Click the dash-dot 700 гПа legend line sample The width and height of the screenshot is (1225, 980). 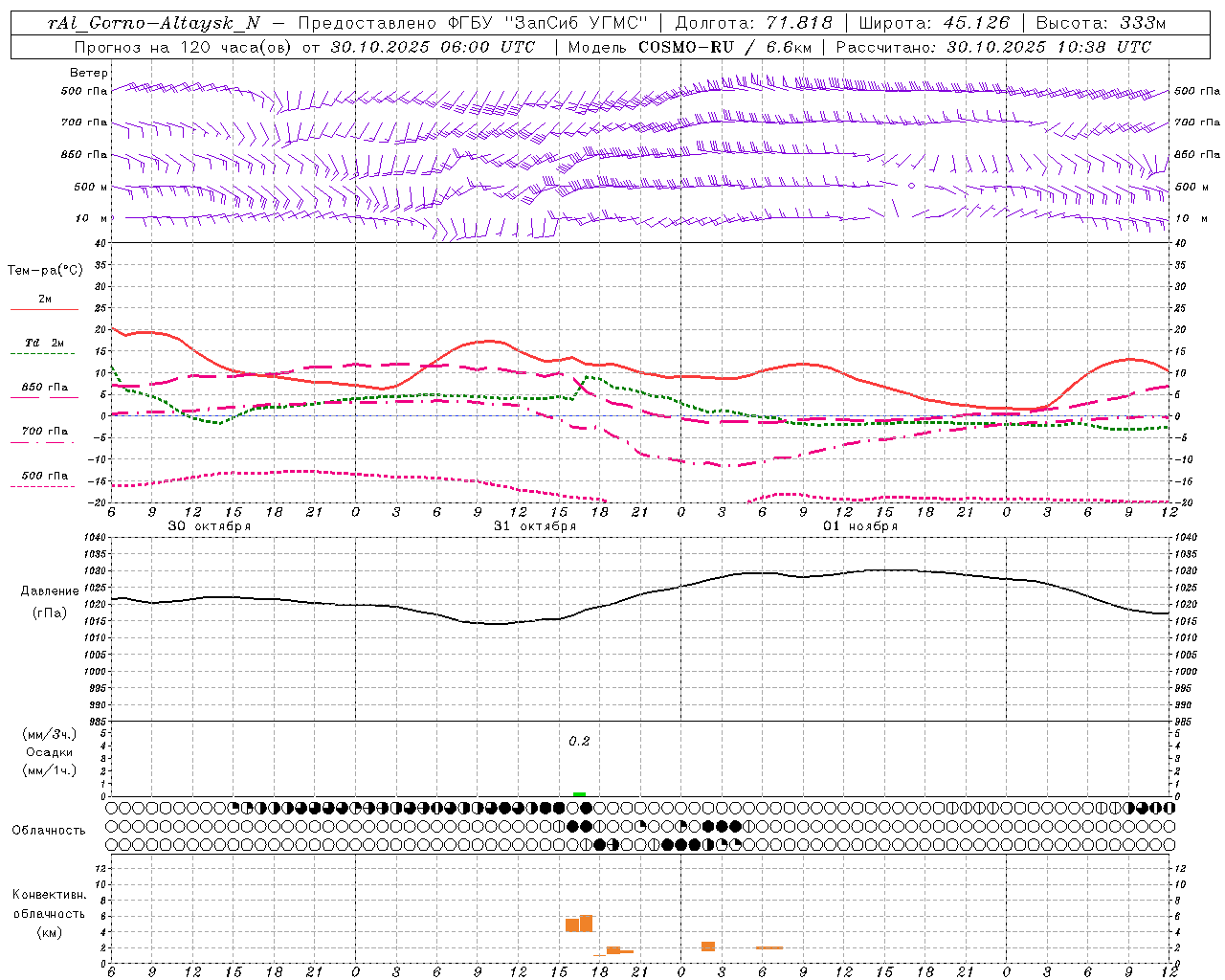pyautogui.click(x=42, y=442)
